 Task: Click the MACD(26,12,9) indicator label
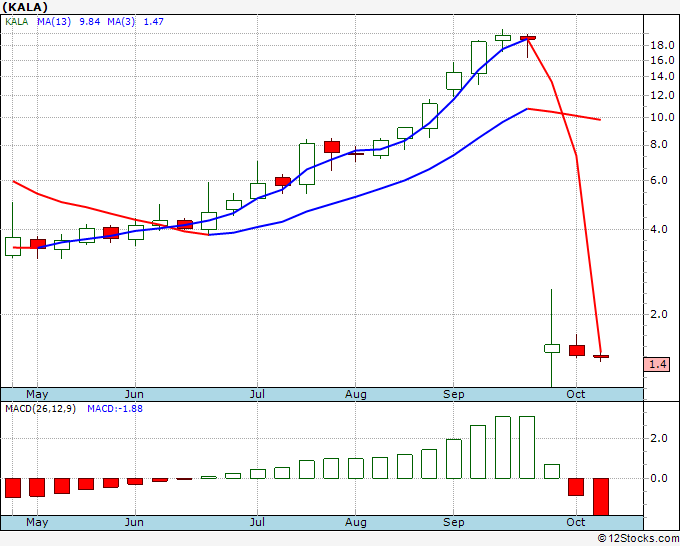pyautogui.click(x=40, y=409)
